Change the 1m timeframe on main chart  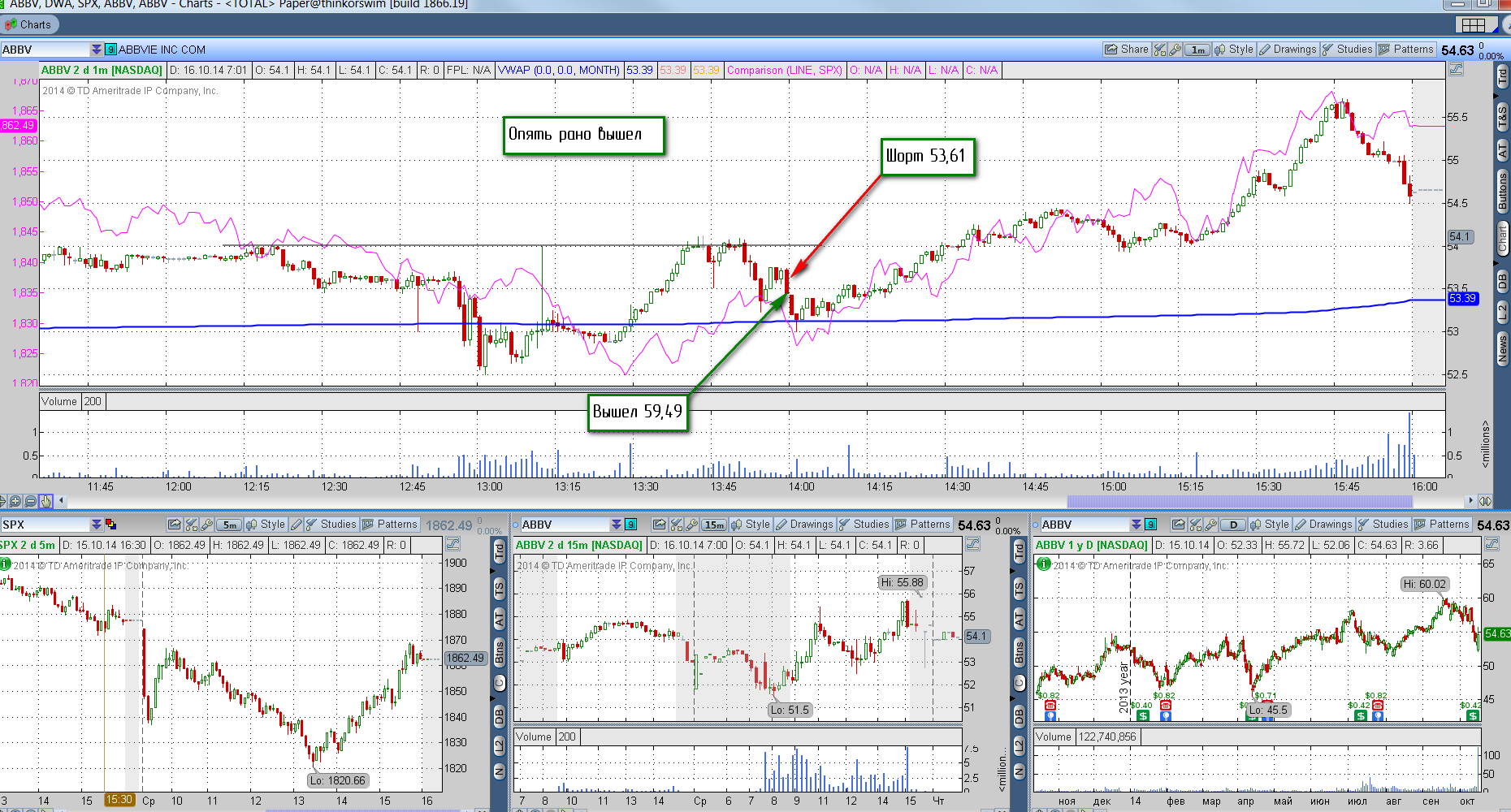coord(1197,50)
